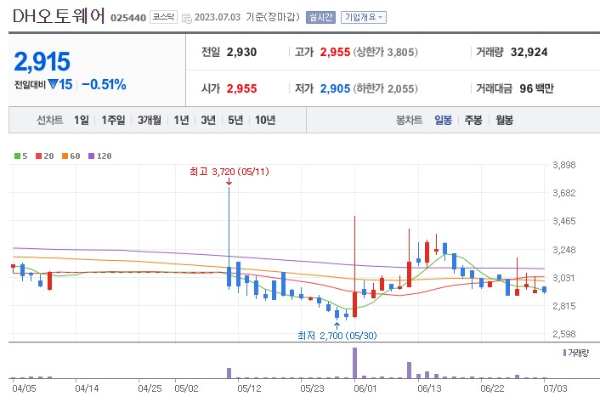Screen dimensions: 600x408
Task: Click the 코스닥 market badge
Action: 163,17
